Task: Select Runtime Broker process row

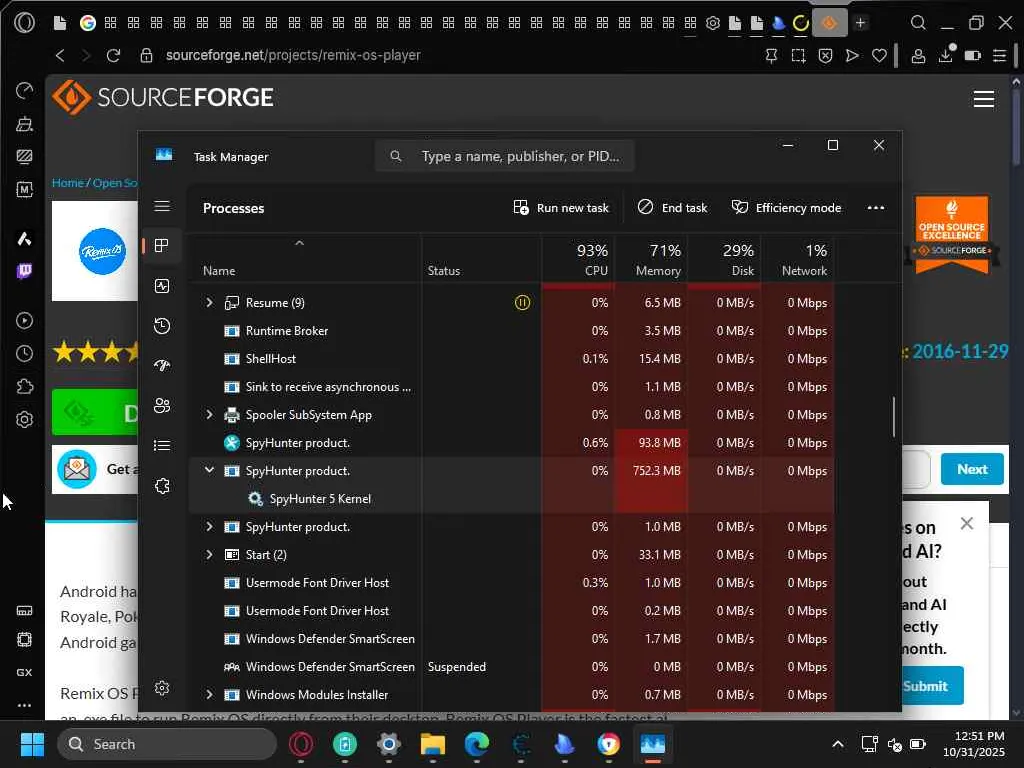Action: pos(511,330)
